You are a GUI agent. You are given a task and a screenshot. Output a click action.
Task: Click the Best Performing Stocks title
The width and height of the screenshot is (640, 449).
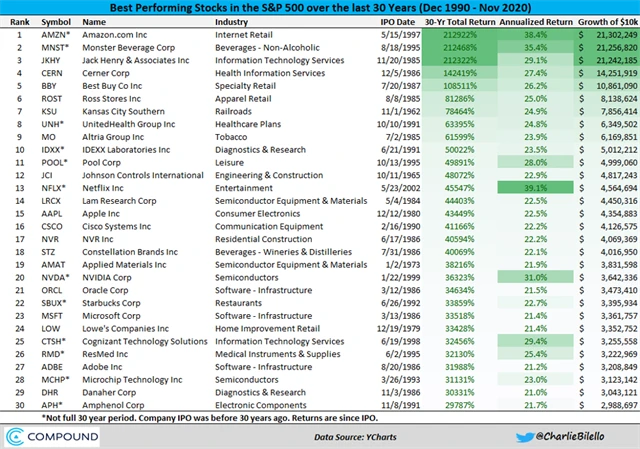(320, 8)
